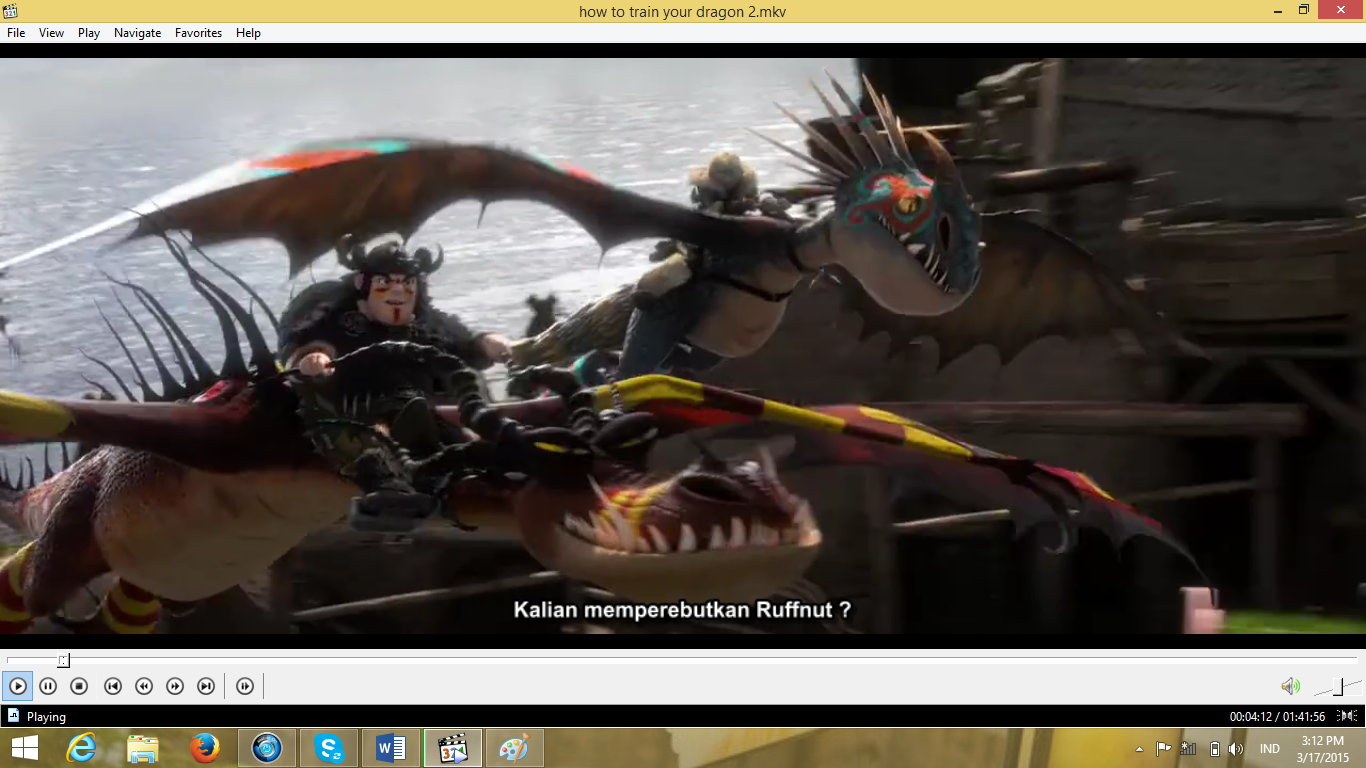Click the "Playing" status text
1366x768 pixels.
(x=46, y=717)
